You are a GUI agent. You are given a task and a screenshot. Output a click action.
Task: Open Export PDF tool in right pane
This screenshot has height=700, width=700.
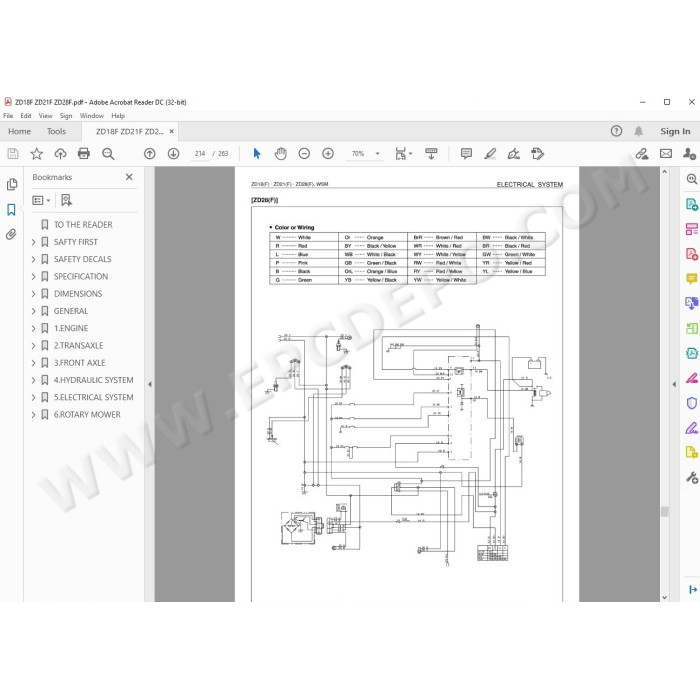[692, 204]
